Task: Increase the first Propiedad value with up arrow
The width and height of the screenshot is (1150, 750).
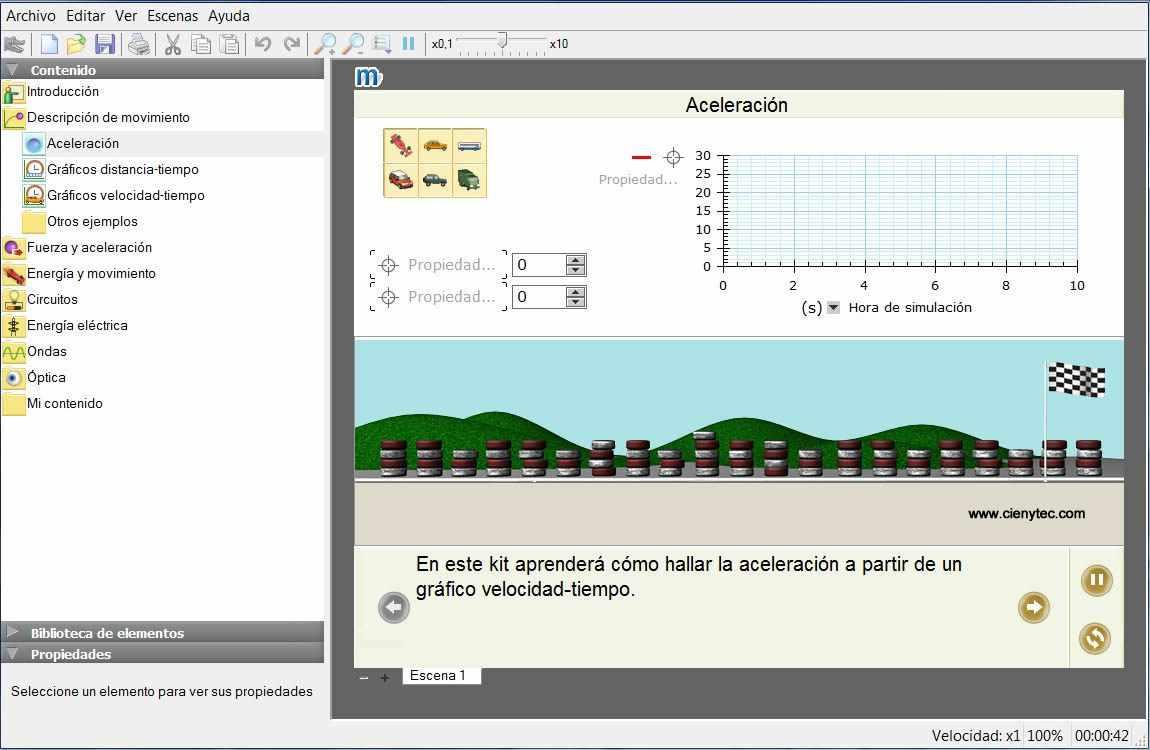Action: pyautogui.click(x=575, y=260)
